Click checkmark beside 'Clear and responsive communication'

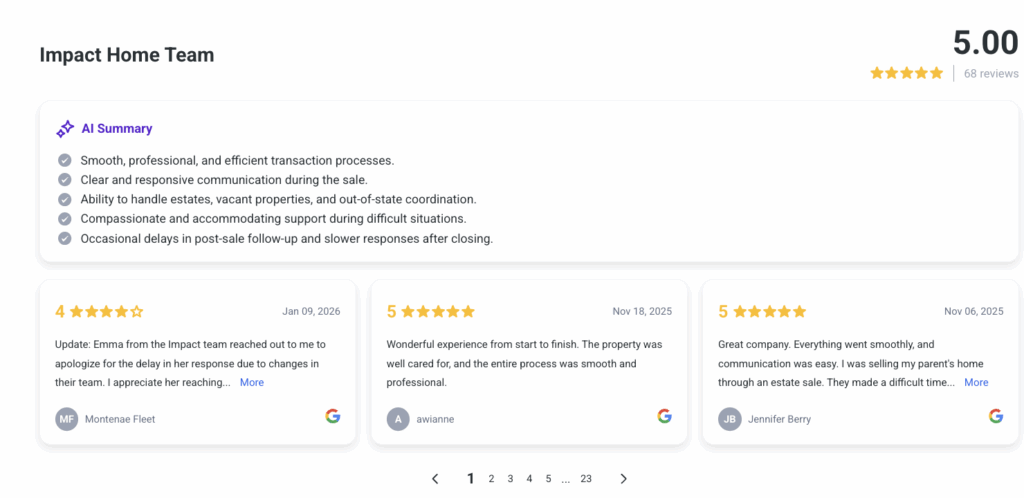[65, 180]
